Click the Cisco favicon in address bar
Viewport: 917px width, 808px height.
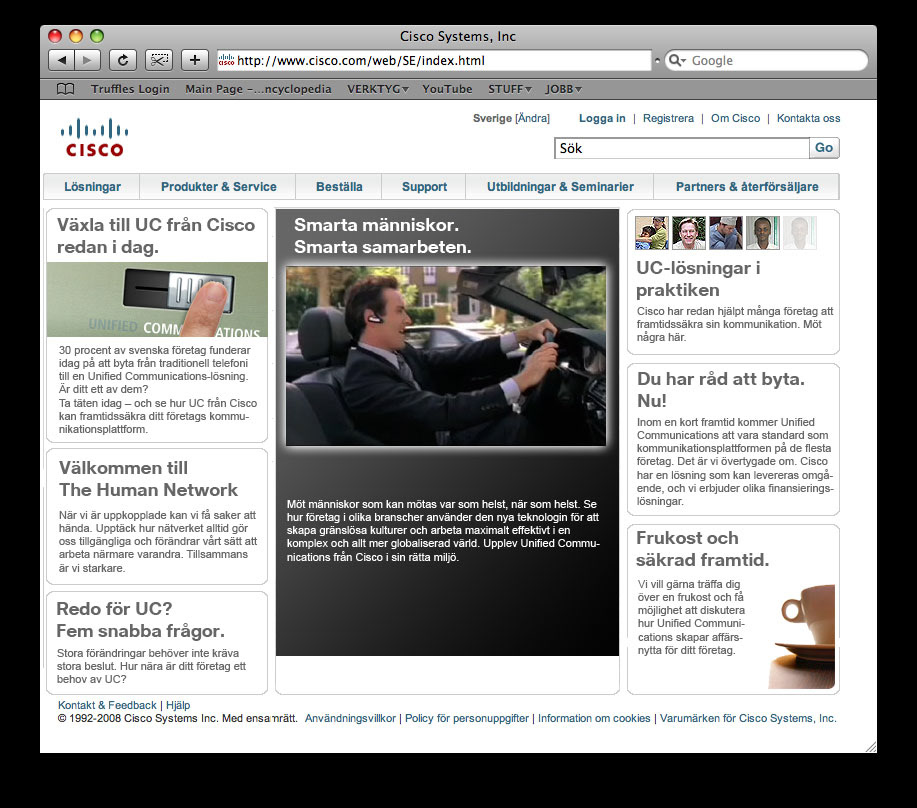tap(226, 60)
